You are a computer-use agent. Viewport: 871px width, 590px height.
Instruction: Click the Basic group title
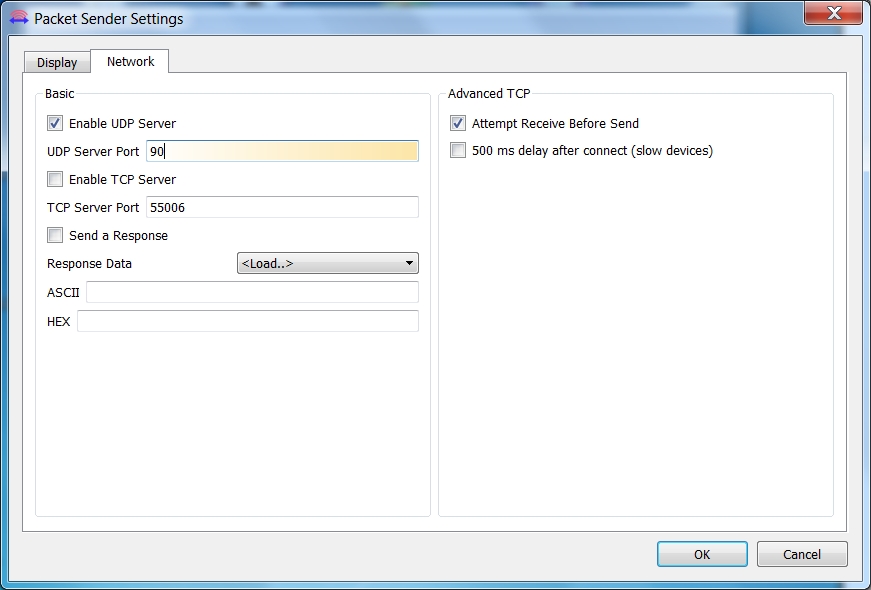pos(59,93)
